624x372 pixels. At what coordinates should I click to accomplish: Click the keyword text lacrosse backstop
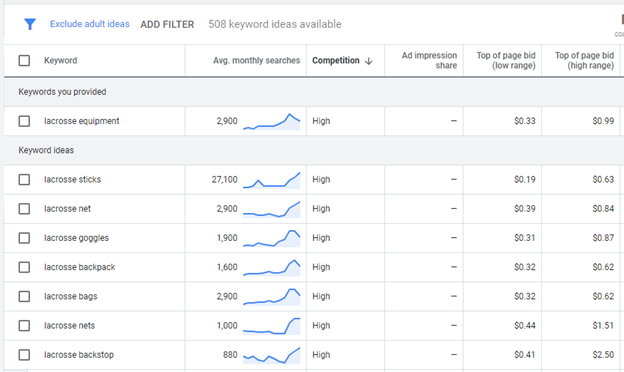(79, 354)
